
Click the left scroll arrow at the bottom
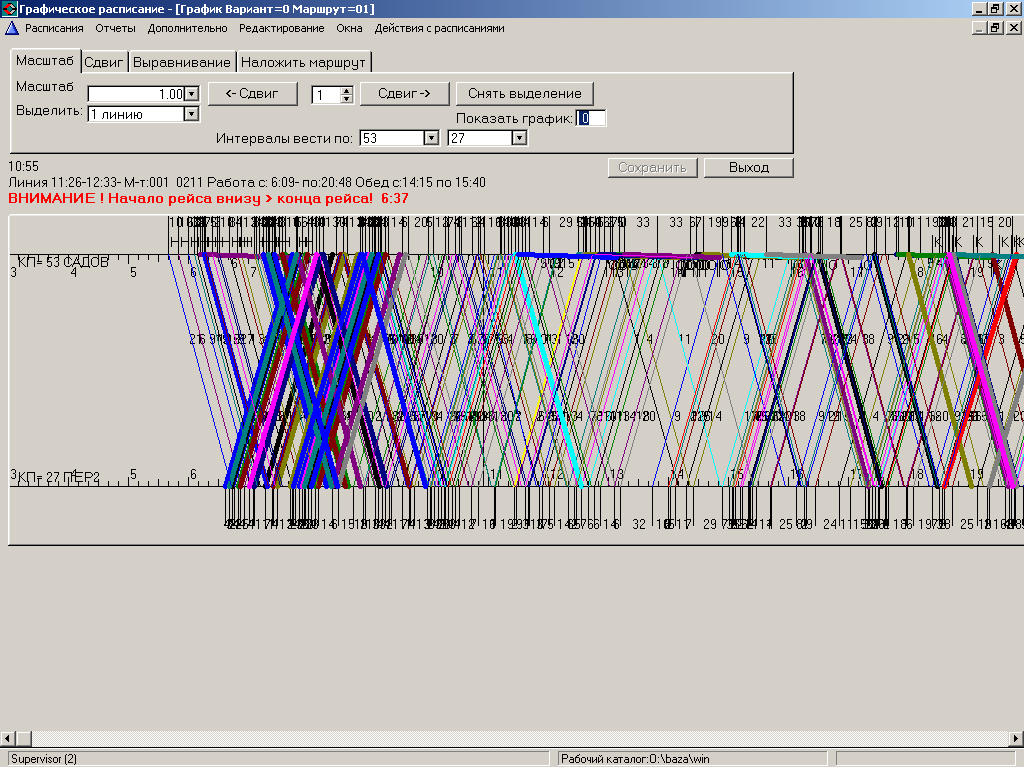(x=8, y=739)
